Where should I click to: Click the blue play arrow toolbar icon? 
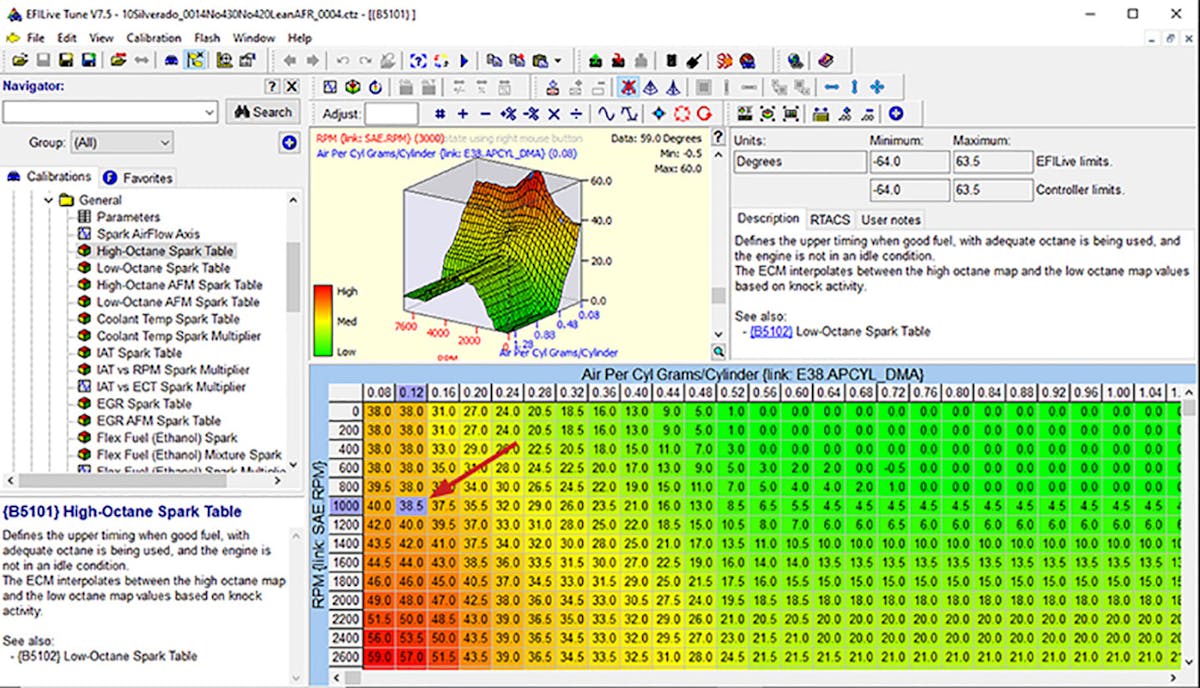pos(465,60)
